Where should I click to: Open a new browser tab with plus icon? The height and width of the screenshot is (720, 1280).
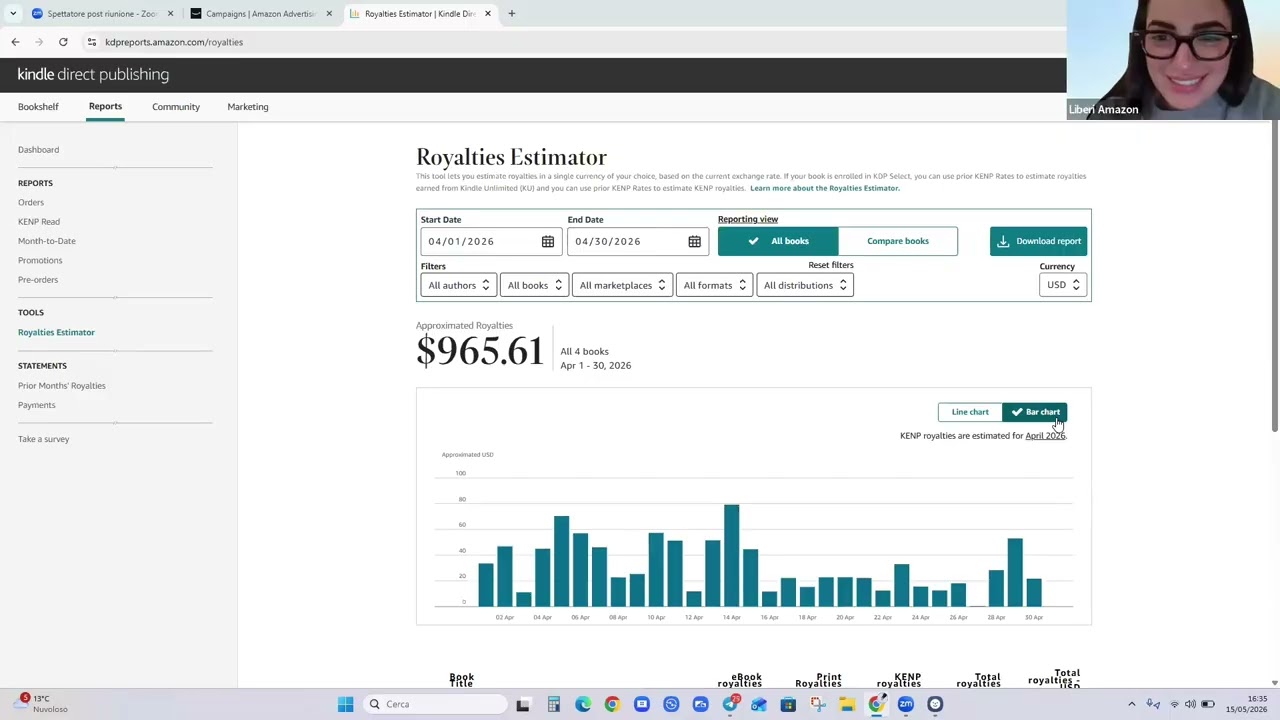click(511, 14)
